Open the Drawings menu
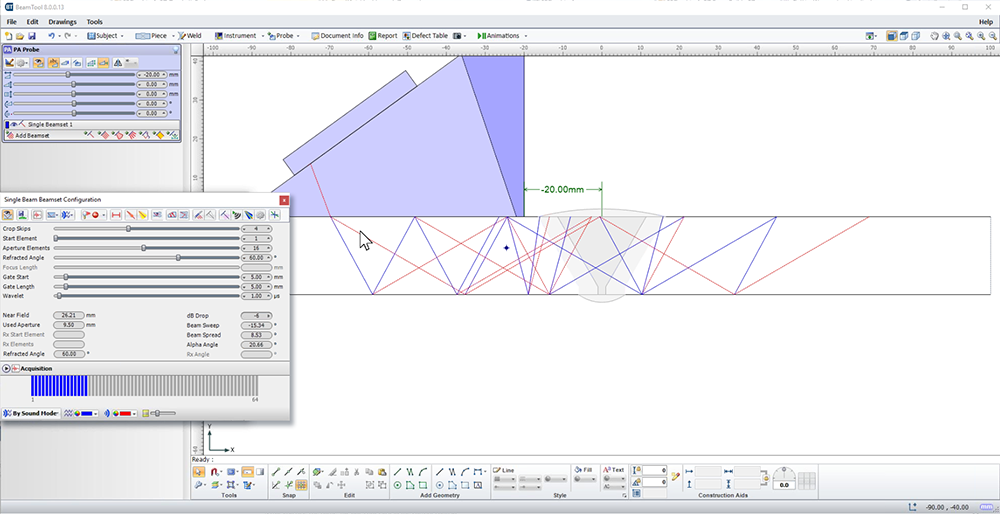The image size is (1000, 514). tap(62, 21)
